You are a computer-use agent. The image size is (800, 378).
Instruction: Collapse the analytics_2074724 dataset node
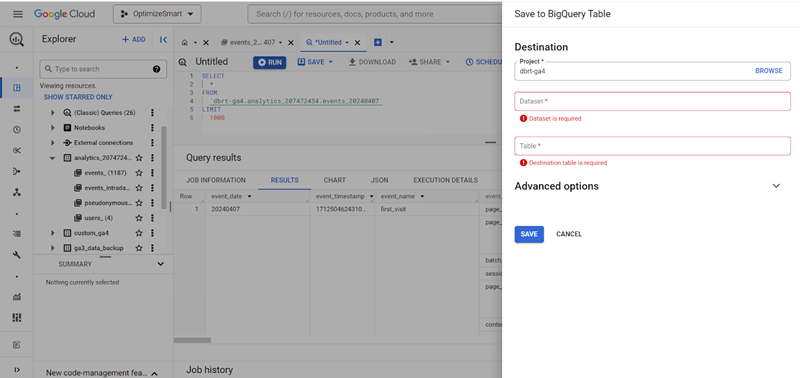tap(53, 158)
